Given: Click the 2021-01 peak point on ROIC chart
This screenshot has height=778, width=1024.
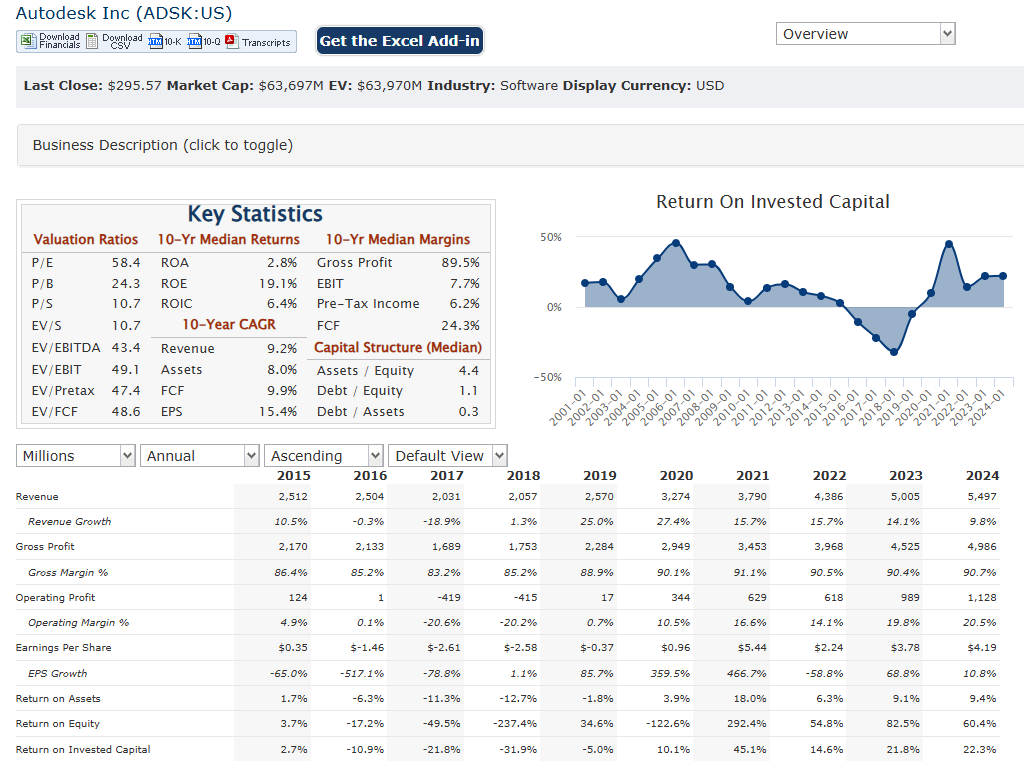Looking at the screenshot, I should tap(949, 244).
